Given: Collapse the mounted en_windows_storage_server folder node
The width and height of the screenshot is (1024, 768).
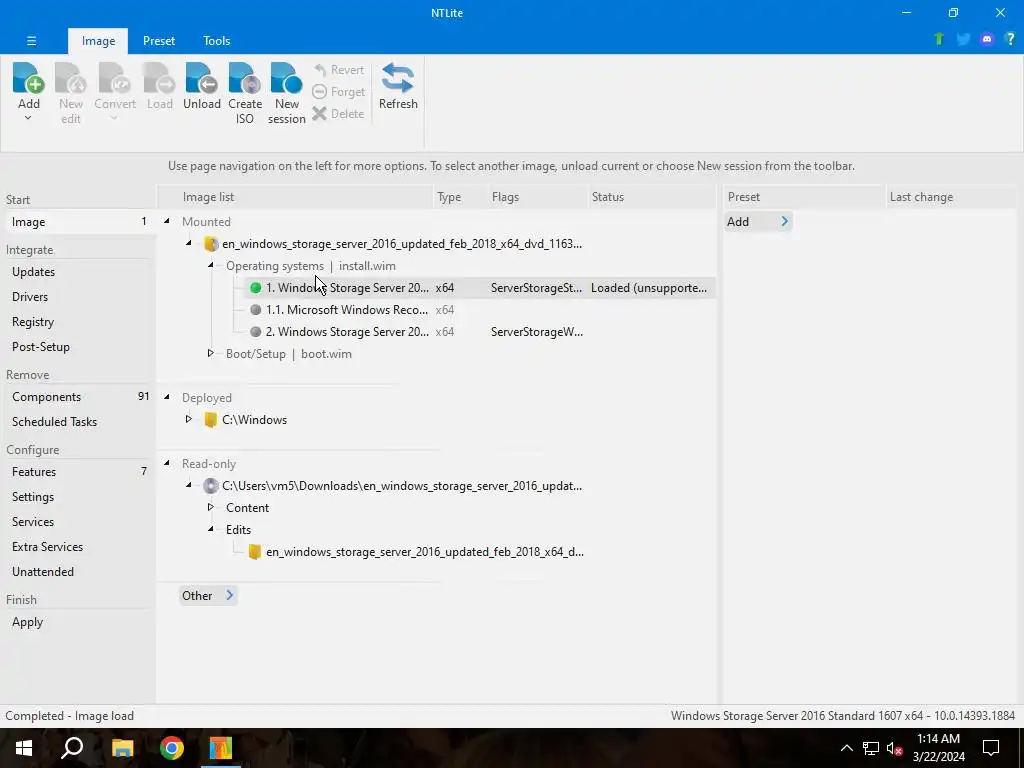Looking at the screenshot, I should tap(189, 243).
